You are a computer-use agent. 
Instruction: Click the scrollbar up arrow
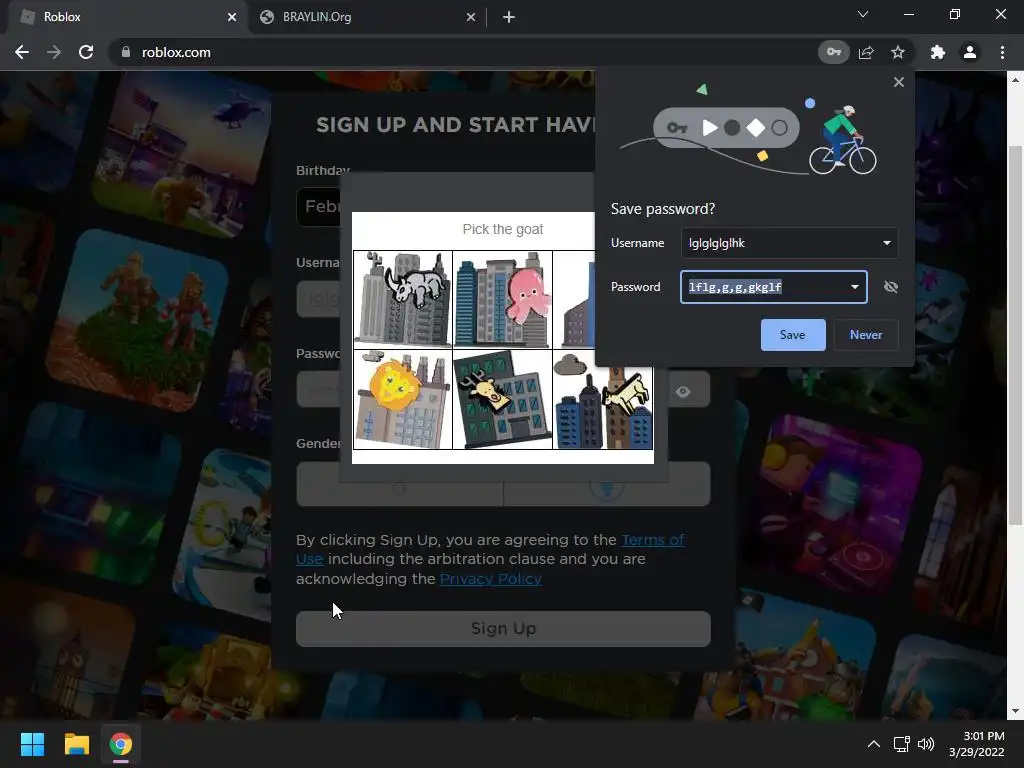coord(1015,80)
